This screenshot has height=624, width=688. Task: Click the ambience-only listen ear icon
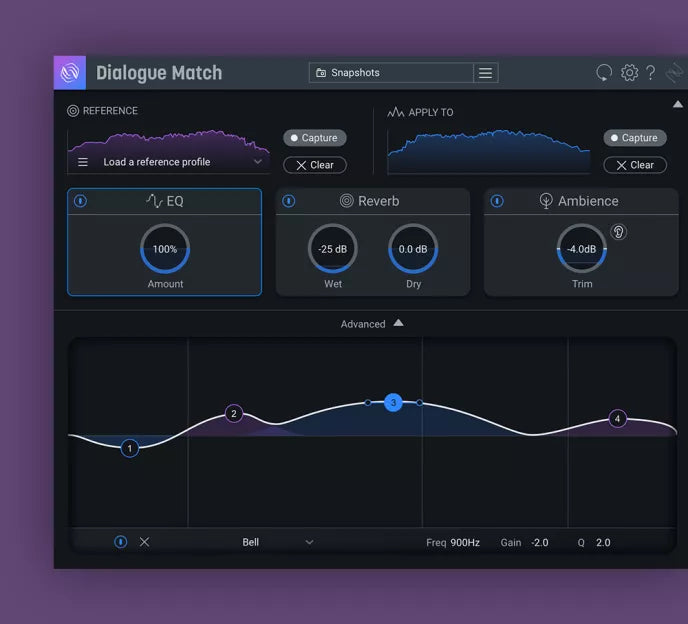coord(619,232)
